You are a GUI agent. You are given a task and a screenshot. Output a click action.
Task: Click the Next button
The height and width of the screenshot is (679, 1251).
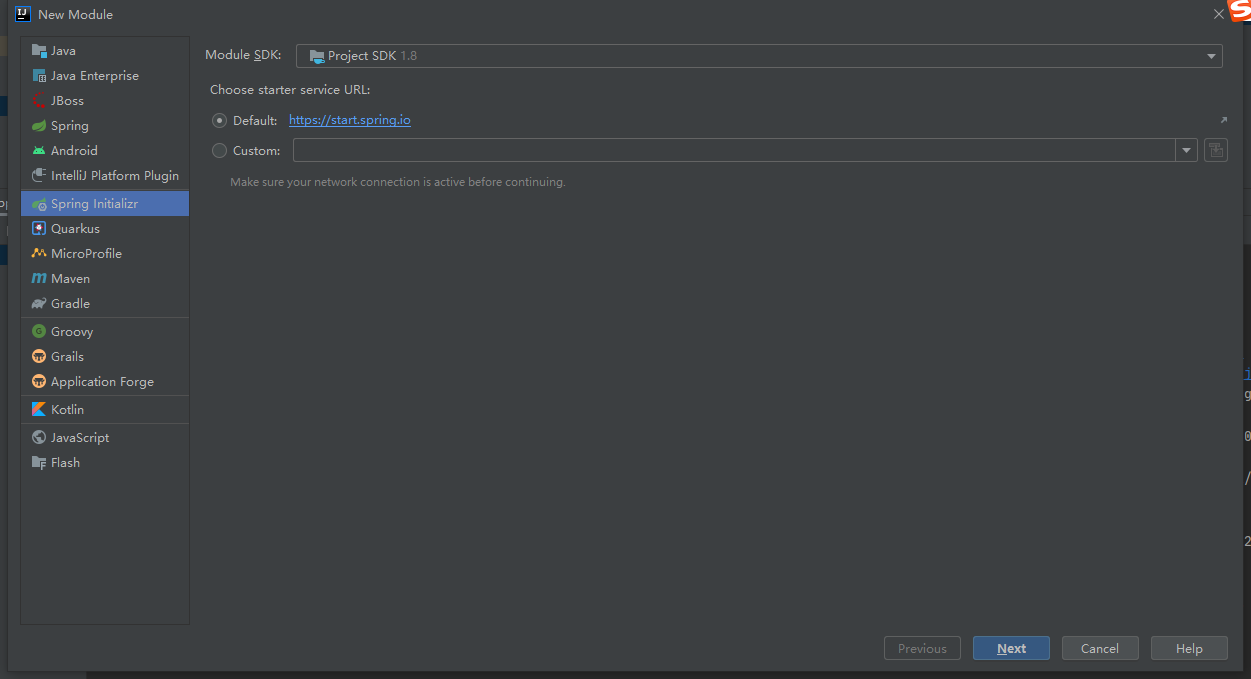[1011, 648]
